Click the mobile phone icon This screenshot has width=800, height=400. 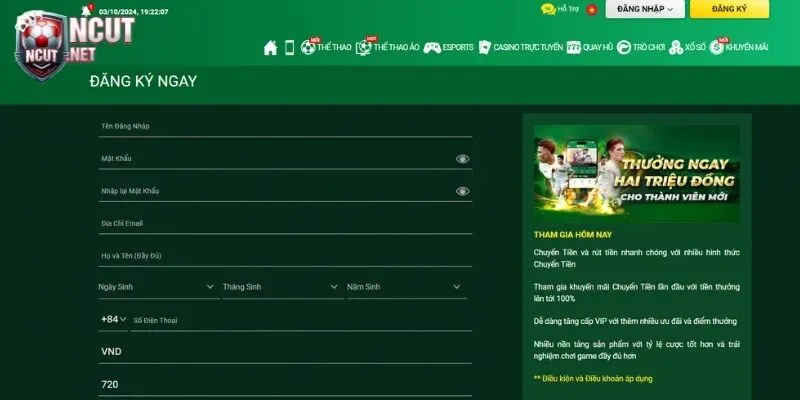click(290, 47)
